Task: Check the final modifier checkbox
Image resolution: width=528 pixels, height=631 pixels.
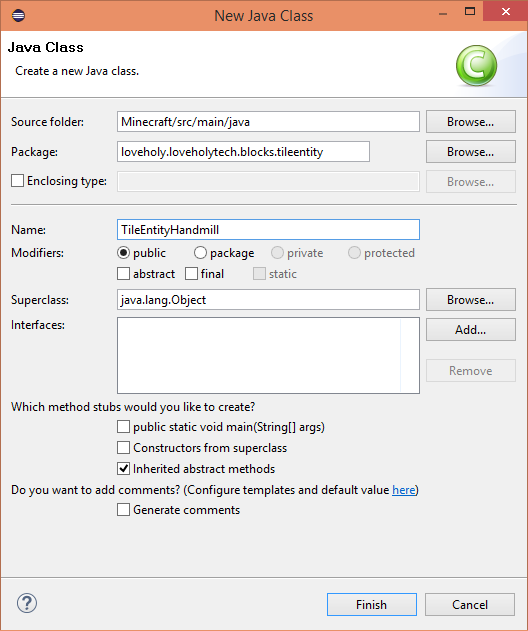Action: (x=192, y=274)
